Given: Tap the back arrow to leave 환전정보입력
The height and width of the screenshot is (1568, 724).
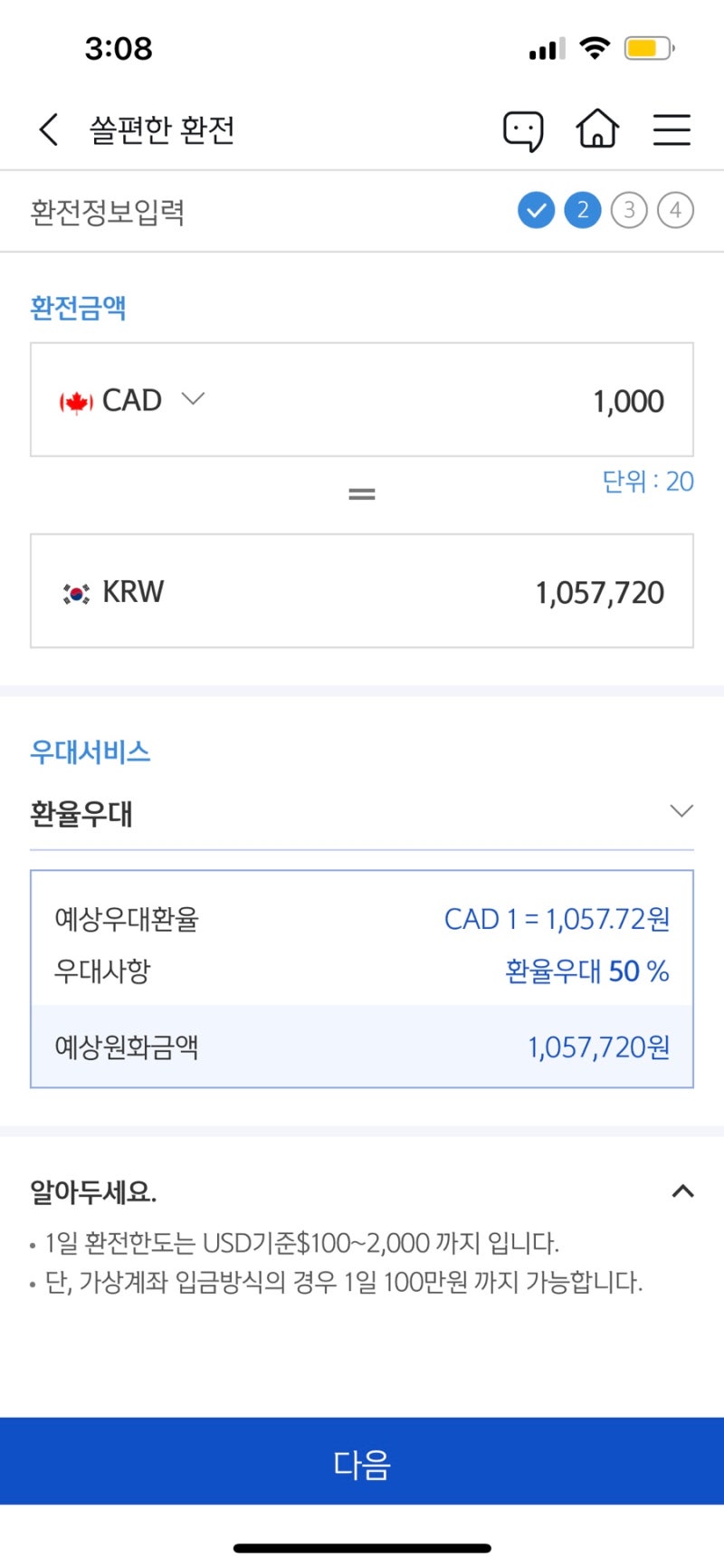Looking at the screenshot, I should pyautogui.click(x=47, y=129).
